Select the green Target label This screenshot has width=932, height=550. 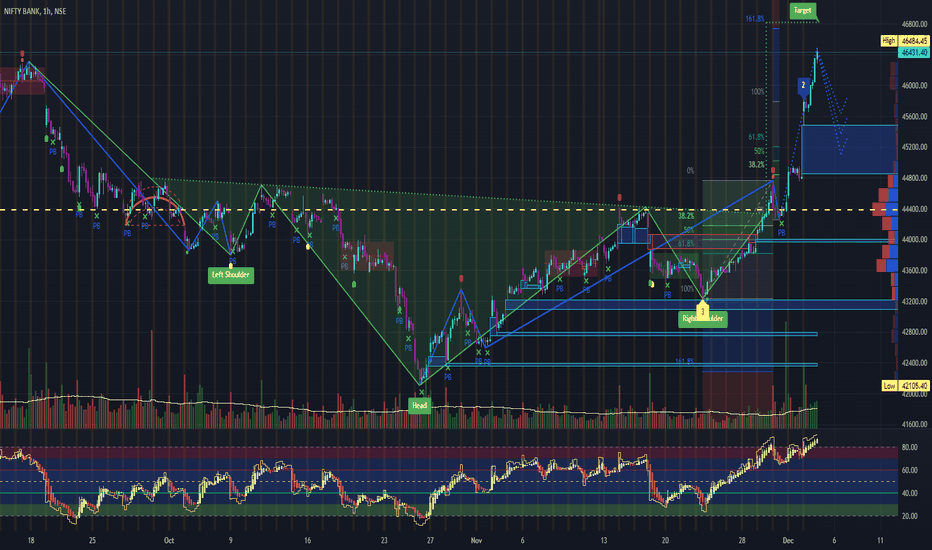click(x=802, y=11)
